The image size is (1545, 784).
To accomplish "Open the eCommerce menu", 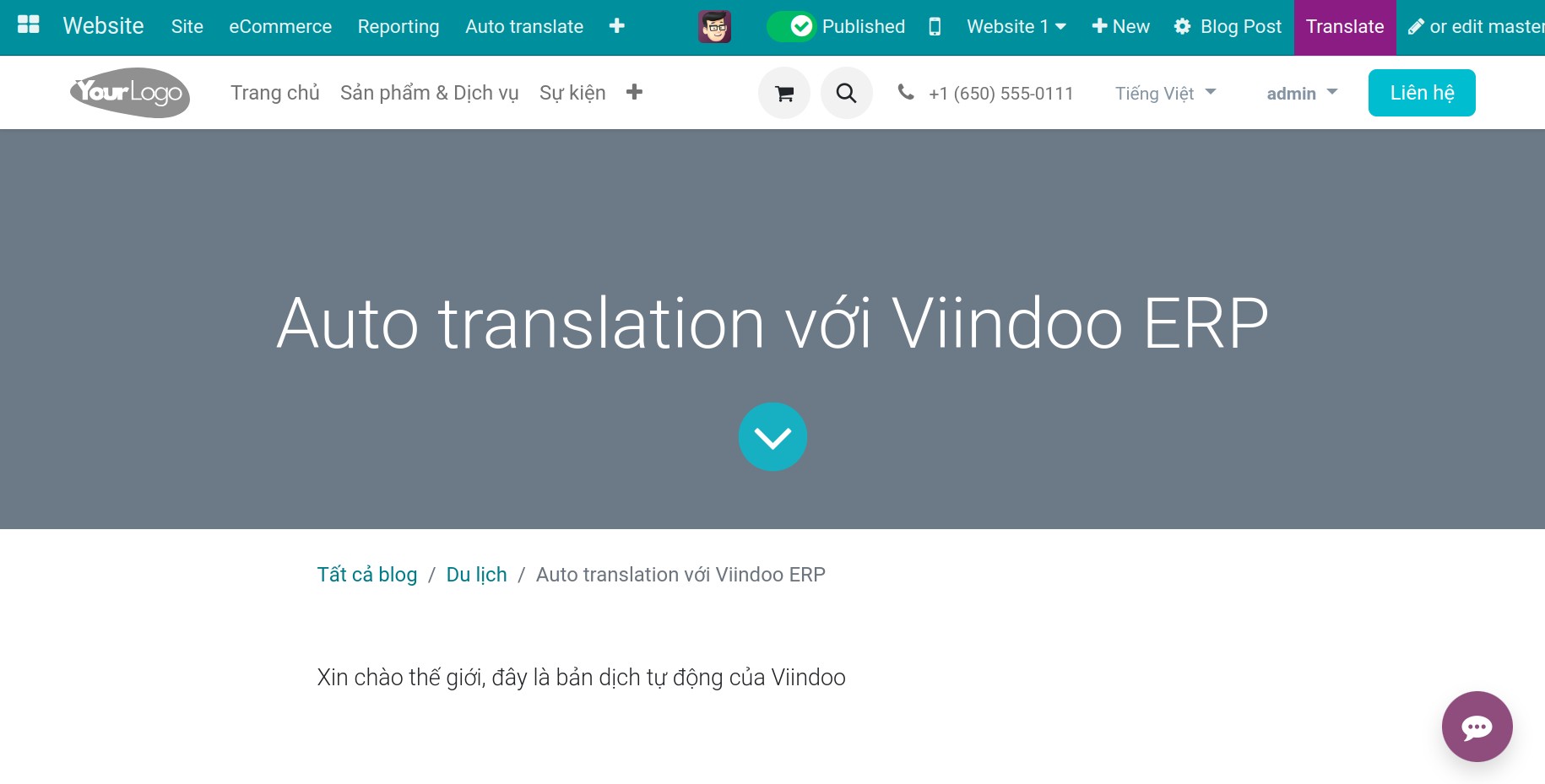I will tap(280, 27).
